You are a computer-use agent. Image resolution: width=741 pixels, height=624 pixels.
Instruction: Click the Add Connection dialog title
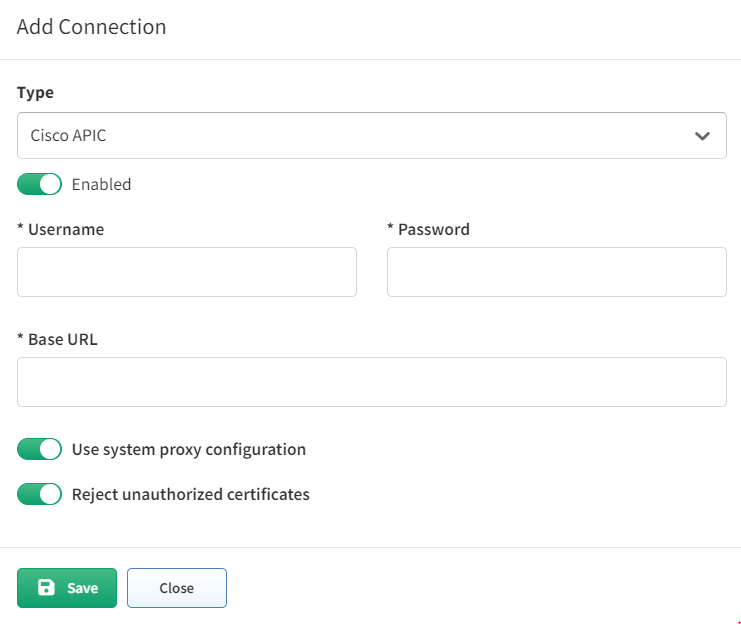tap(91, 27)
